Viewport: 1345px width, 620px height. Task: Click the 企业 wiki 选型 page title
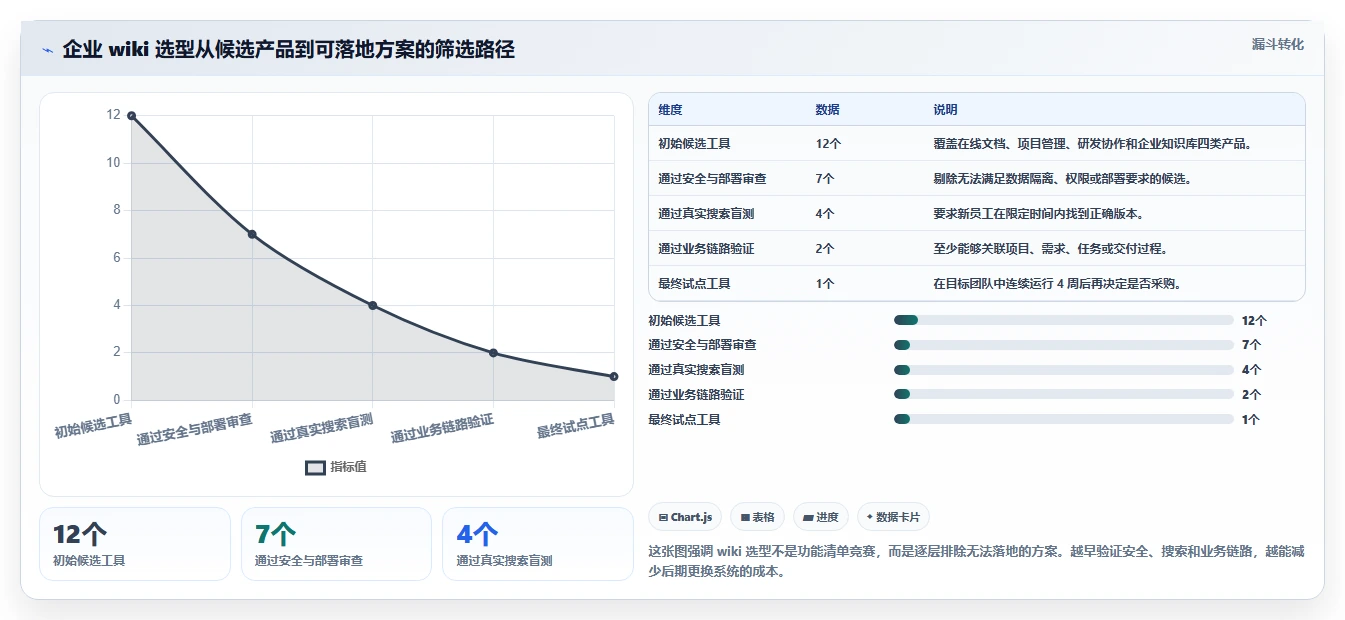click(x=288, y=50)
